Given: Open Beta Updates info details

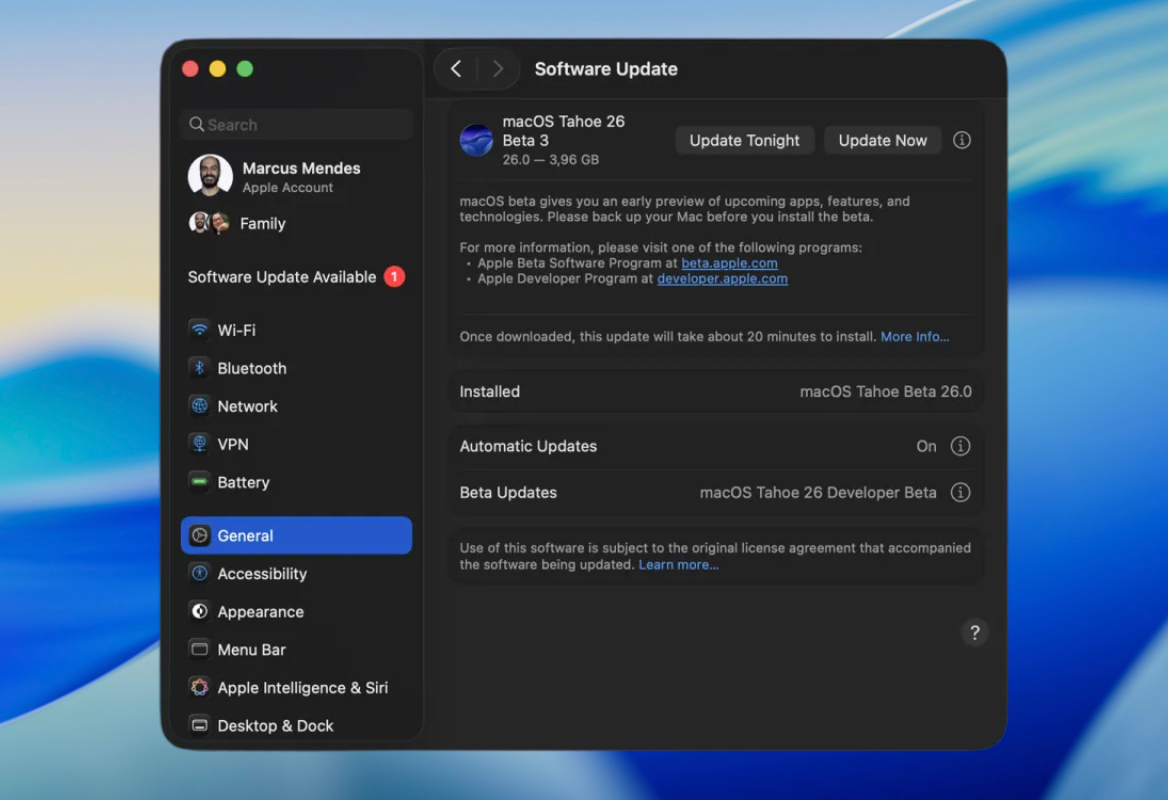Looking at the screenshot, I should pos(960,492).
